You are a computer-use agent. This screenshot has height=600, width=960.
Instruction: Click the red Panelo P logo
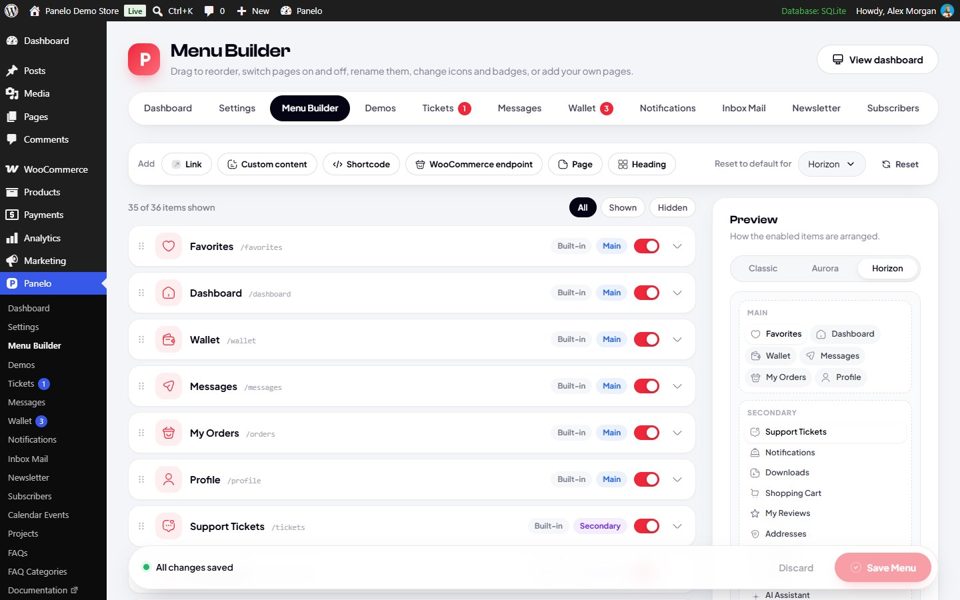144,59
